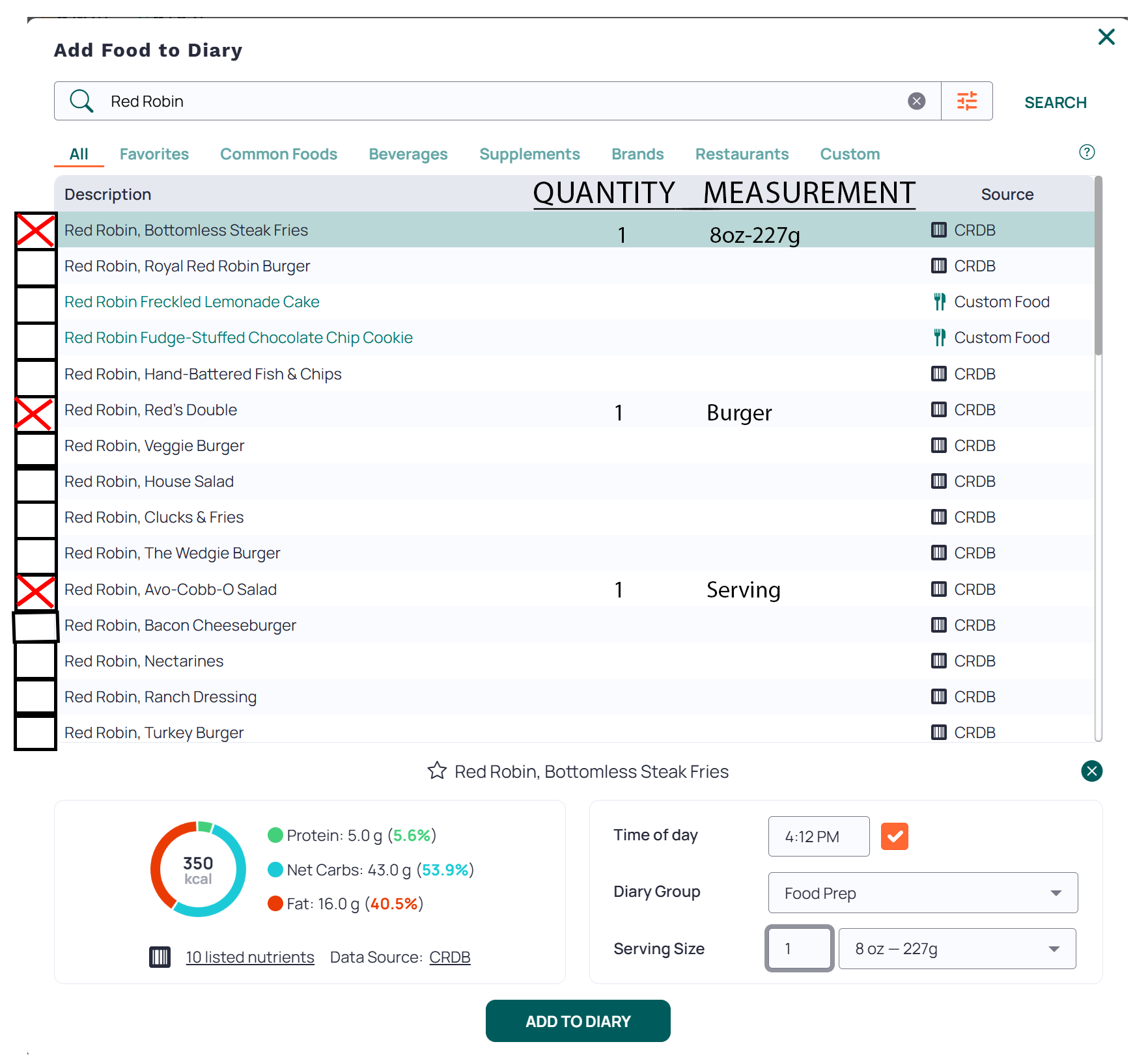Select Red Robin Fudge-Stuffed Chocolate Chip Cookie

point(574,338)
